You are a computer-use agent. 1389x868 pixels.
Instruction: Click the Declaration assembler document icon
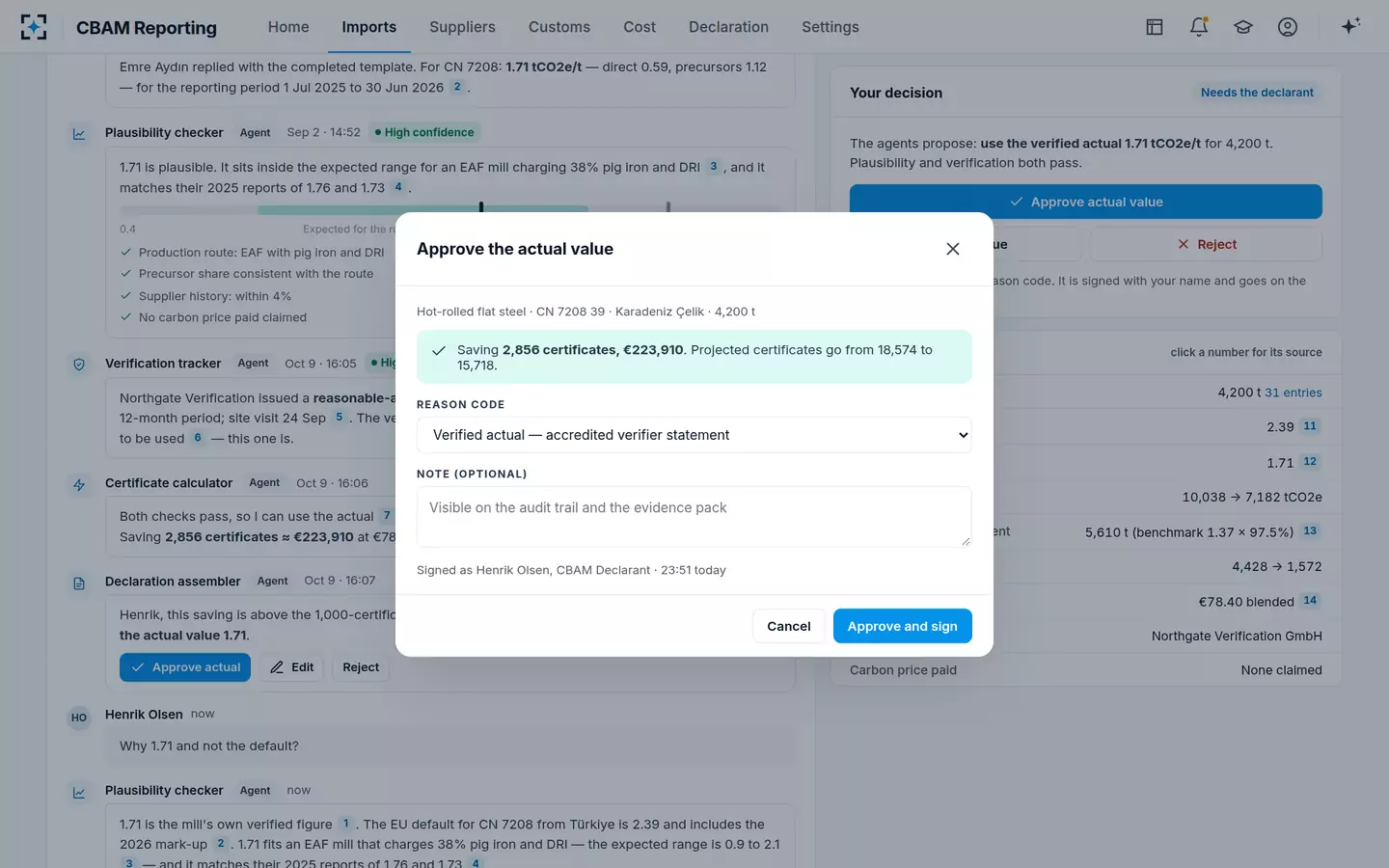(79, 583)
